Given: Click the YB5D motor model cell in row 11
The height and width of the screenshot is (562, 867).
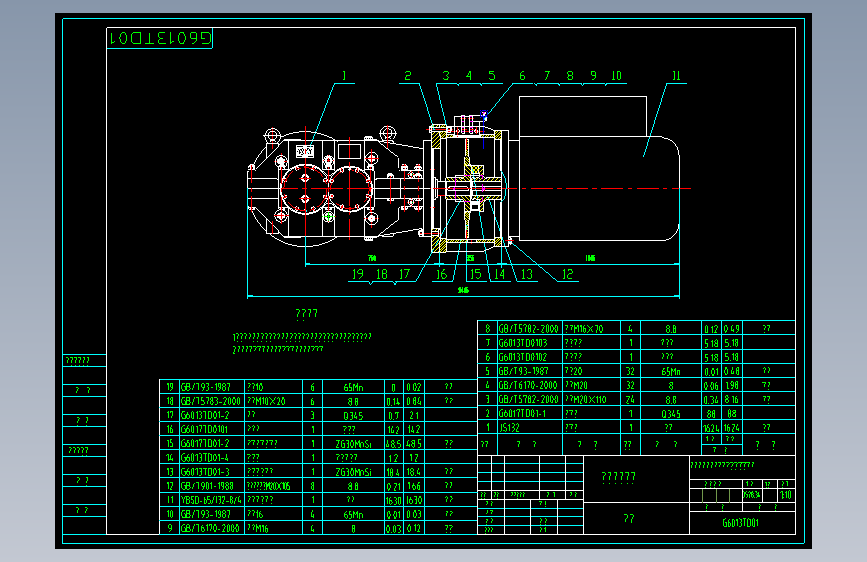Looking at the screenshot, I should 211,500.
